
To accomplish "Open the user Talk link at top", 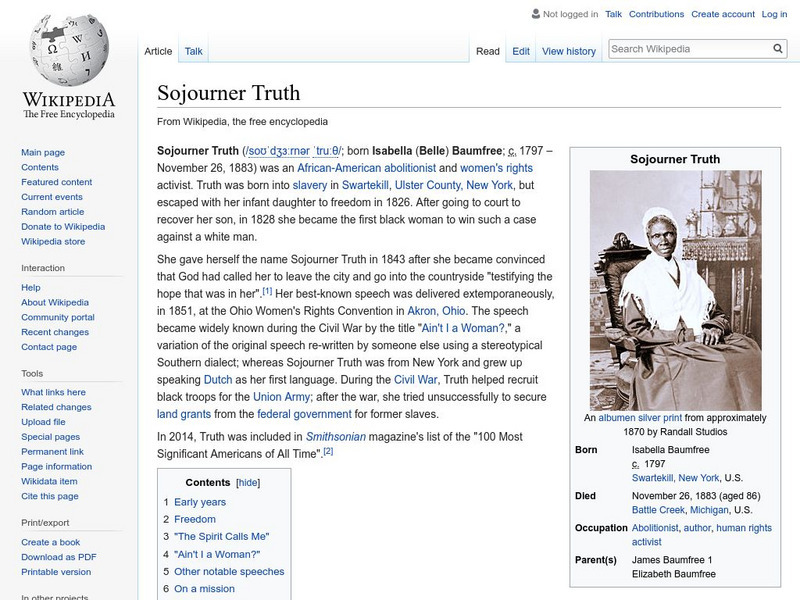I will click(613, 14).
